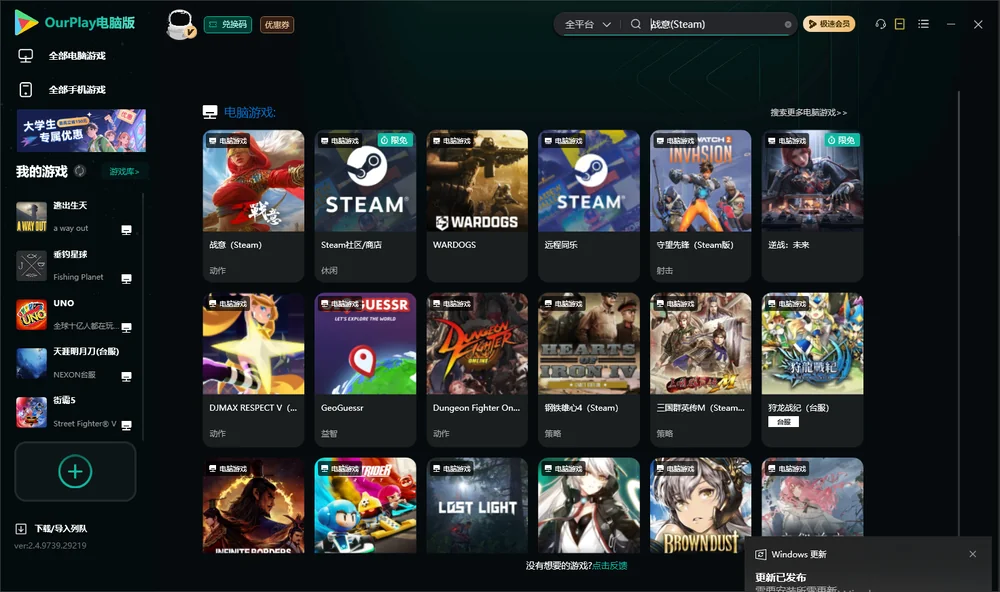The width and height of the screenshot is (1000, 592).
Task: Open the list menu icon in title bar
Action: tap(923, 24)
